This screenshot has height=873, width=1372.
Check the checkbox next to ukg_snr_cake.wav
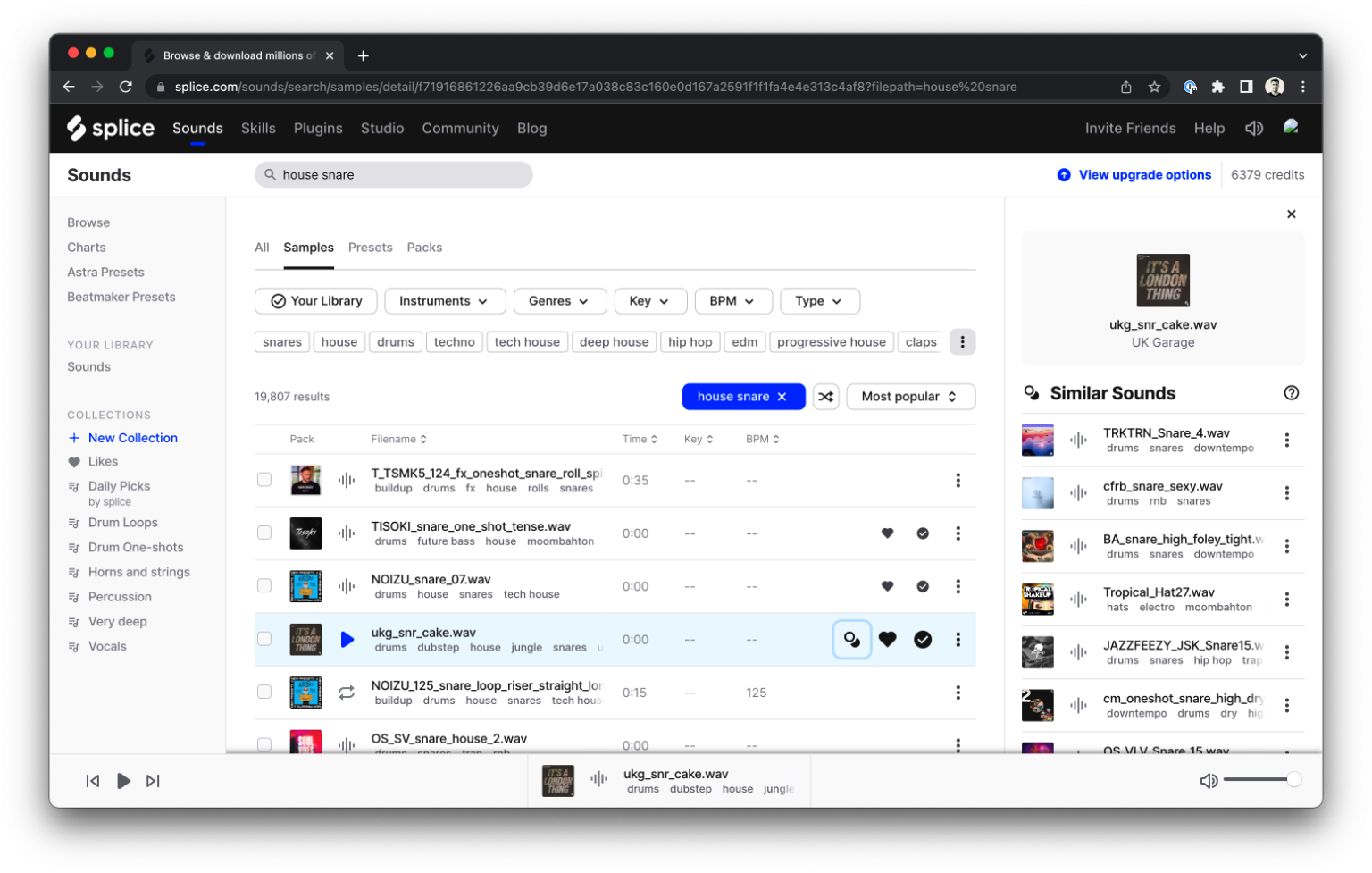tap(264, 639)
